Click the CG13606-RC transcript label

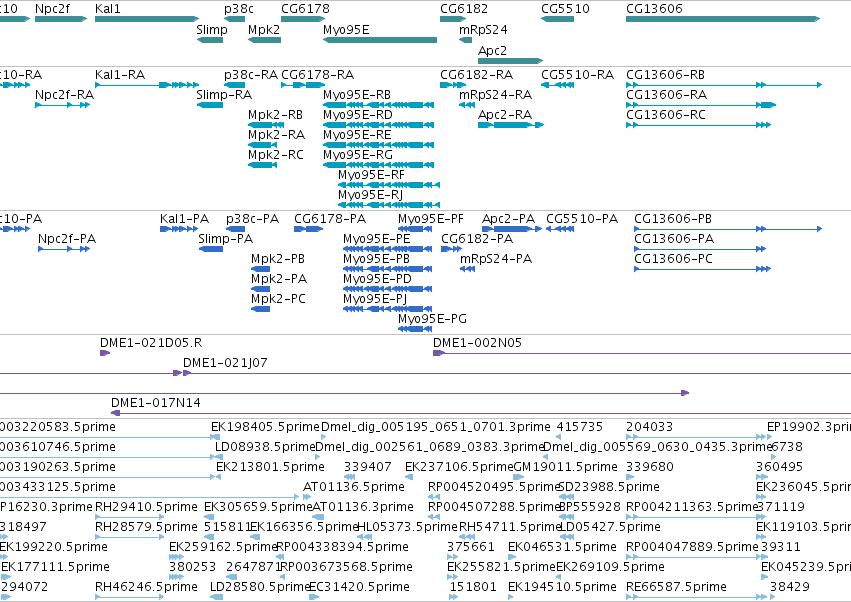666,115
